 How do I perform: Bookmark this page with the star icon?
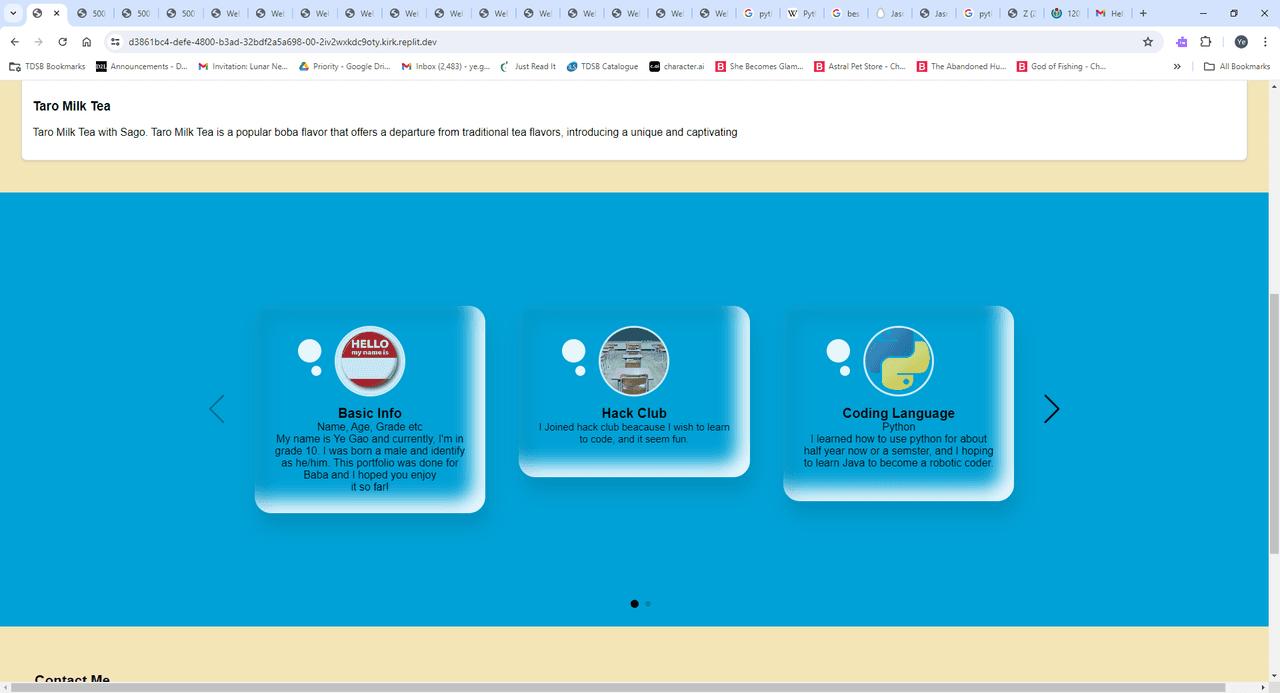pyautogui.click(x=1148, y=42)
